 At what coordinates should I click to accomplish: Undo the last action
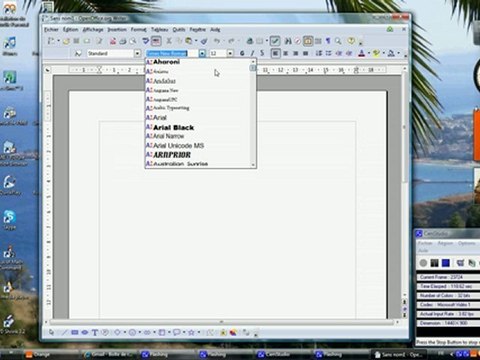coord(217,41)
